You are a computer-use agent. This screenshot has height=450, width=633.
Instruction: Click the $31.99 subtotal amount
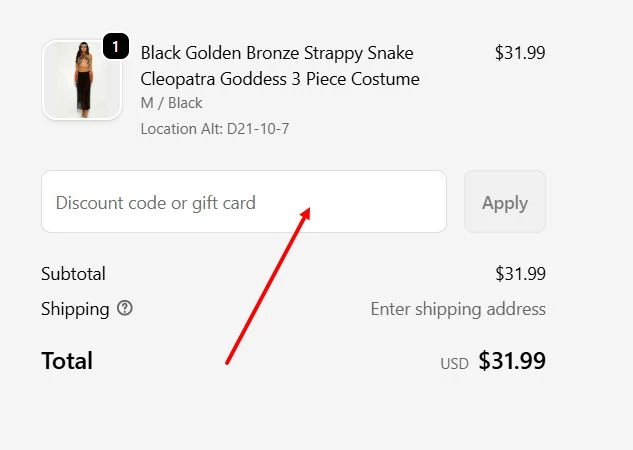point(520,274)
